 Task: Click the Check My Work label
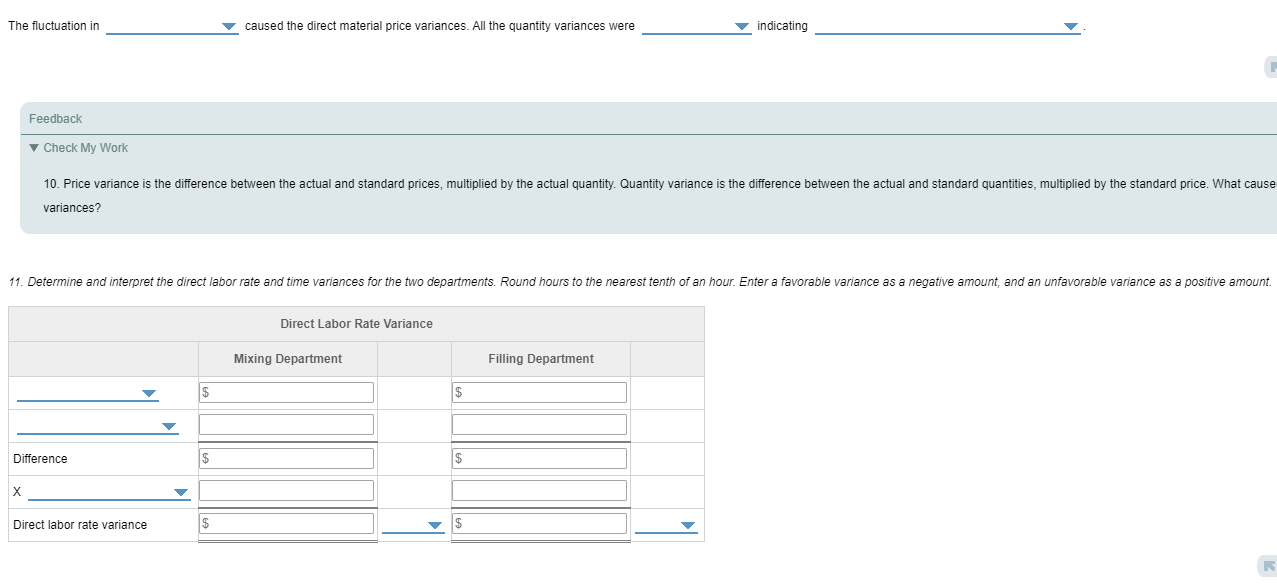[85, 147]
